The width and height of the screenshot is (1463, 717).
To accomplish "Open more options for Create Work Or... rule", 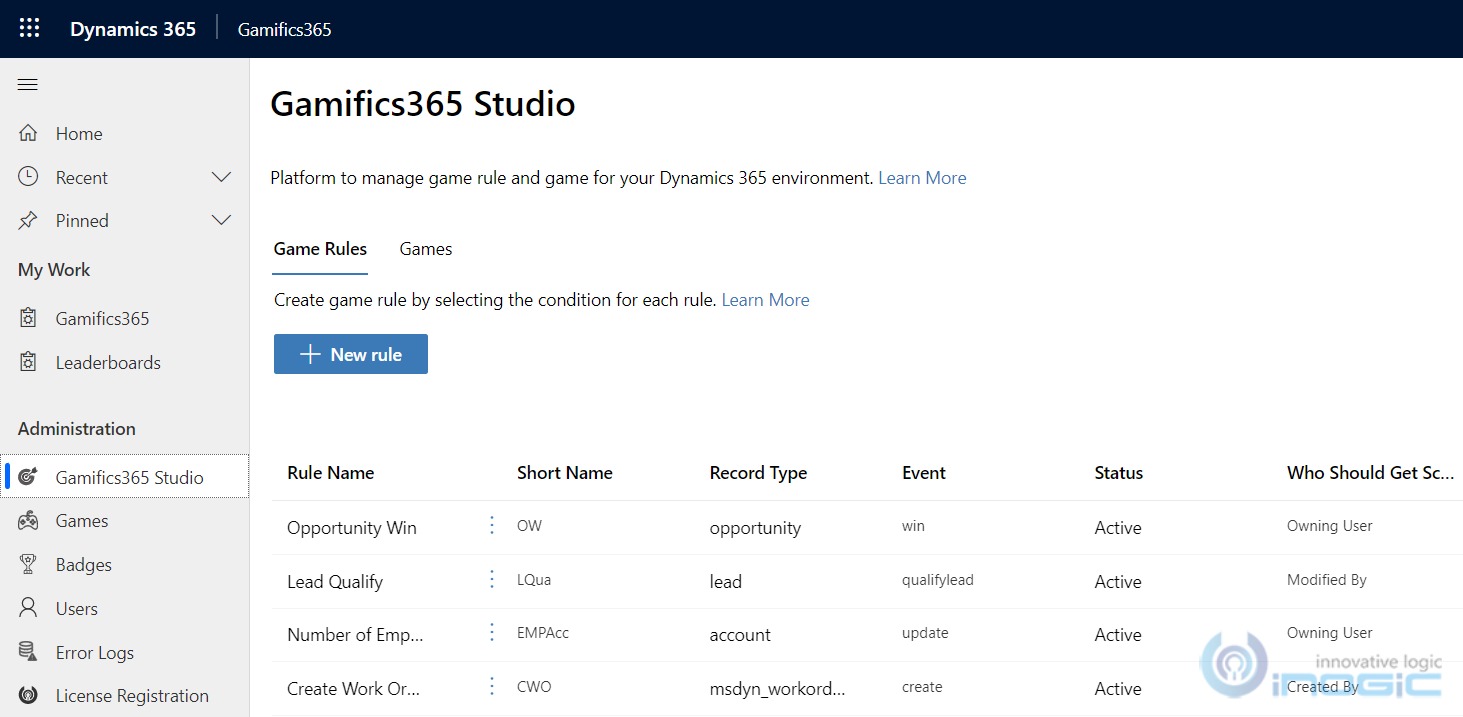I will pos(491,686).
